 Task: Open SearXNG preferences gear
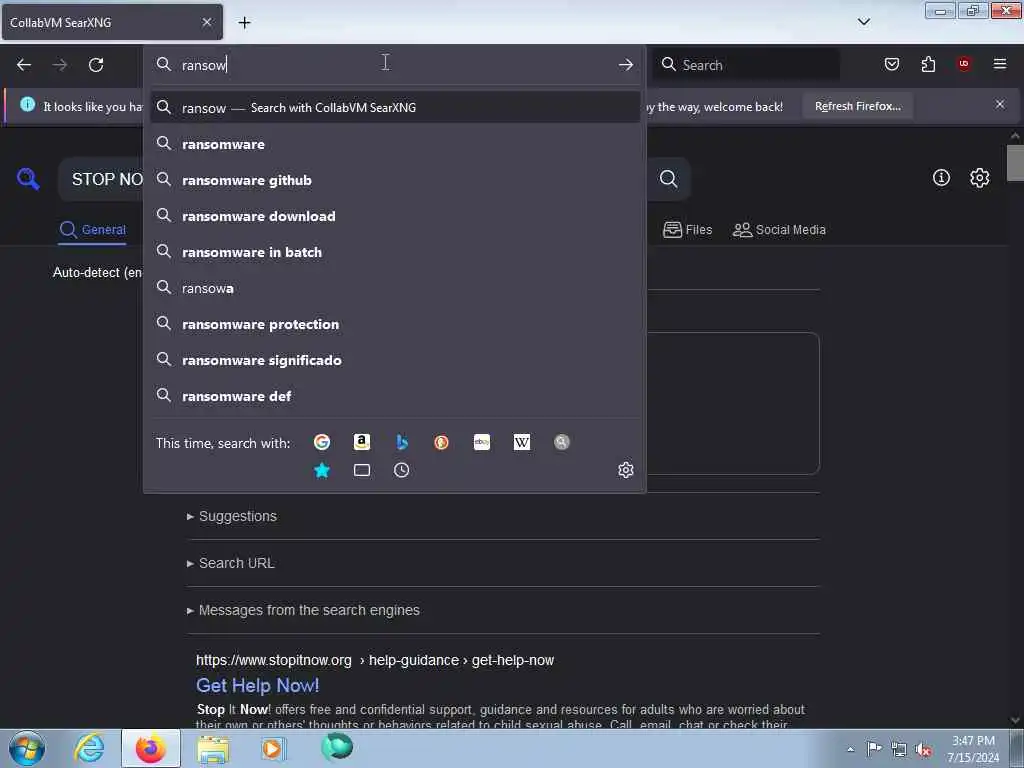(x=980, y=177)
